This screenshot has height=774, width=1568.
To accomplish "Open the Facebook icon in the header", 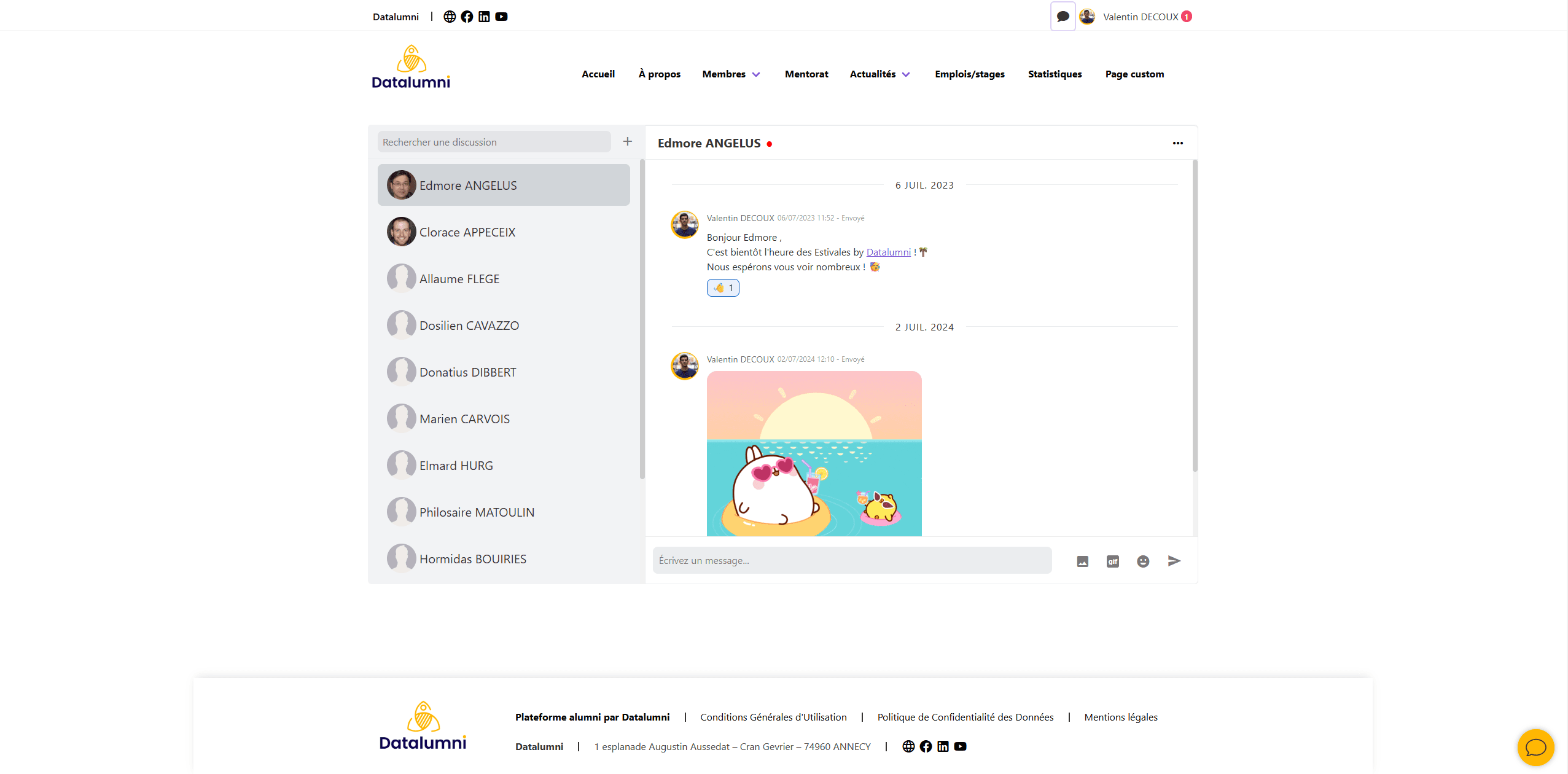I will click(467, 17).
